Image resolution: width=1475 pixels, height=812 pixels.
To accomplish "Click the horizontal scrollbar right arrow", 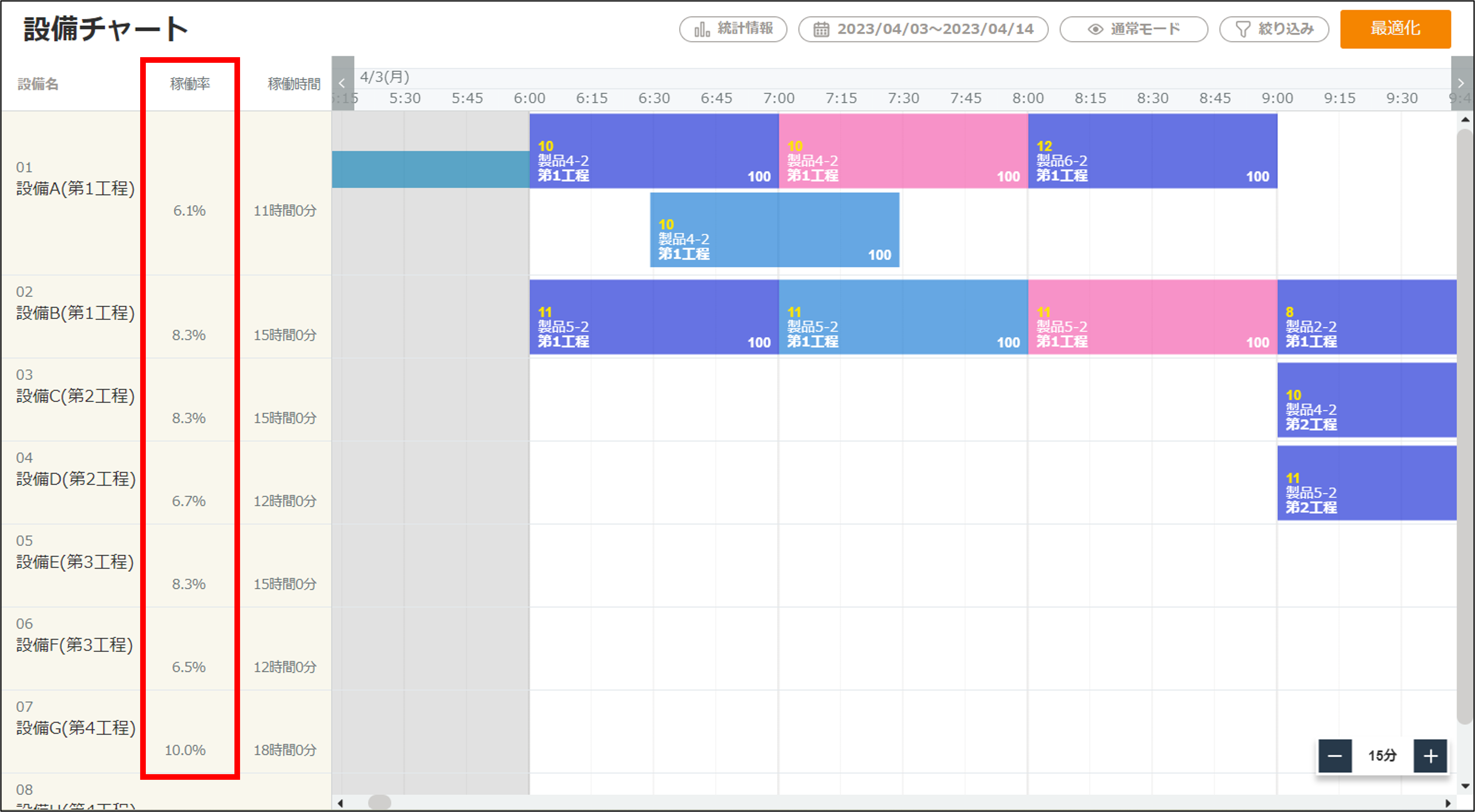I will click(1448, 803).
